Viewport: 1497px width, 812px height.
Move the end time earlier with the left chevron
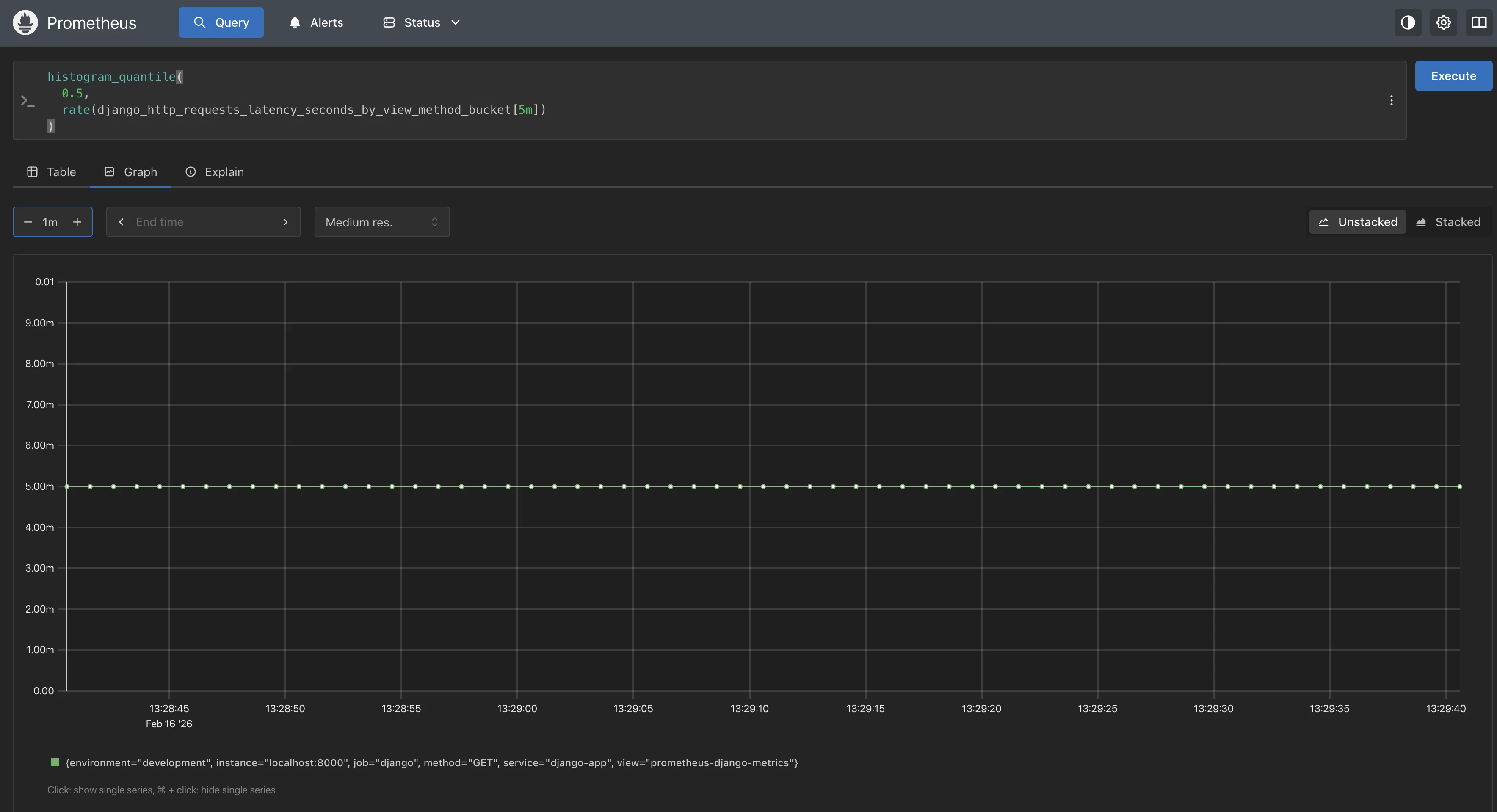coord(122,222)
